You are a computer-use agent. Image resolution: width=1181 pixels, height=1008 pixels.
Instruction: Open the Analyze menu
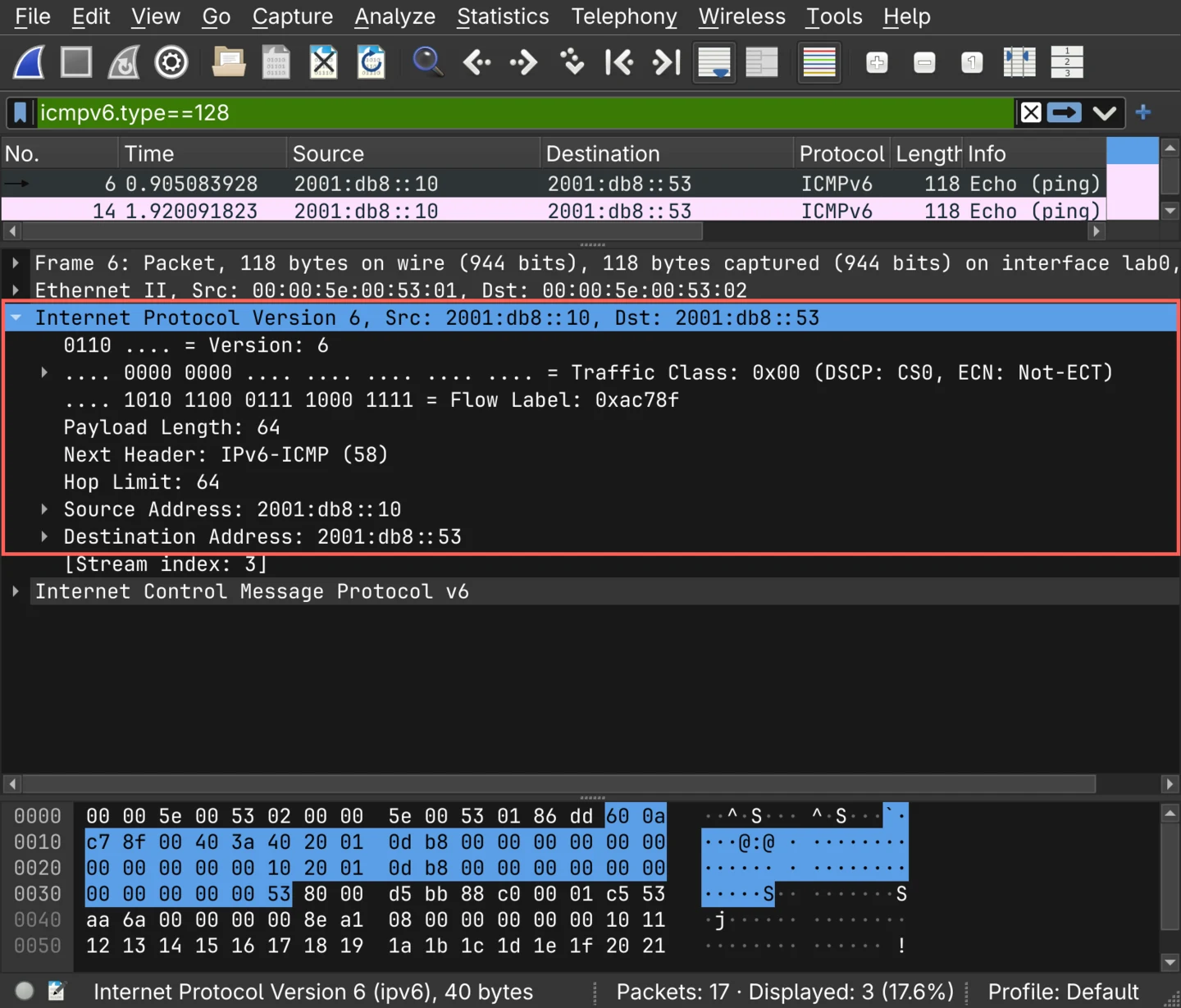tap(394, 16)
